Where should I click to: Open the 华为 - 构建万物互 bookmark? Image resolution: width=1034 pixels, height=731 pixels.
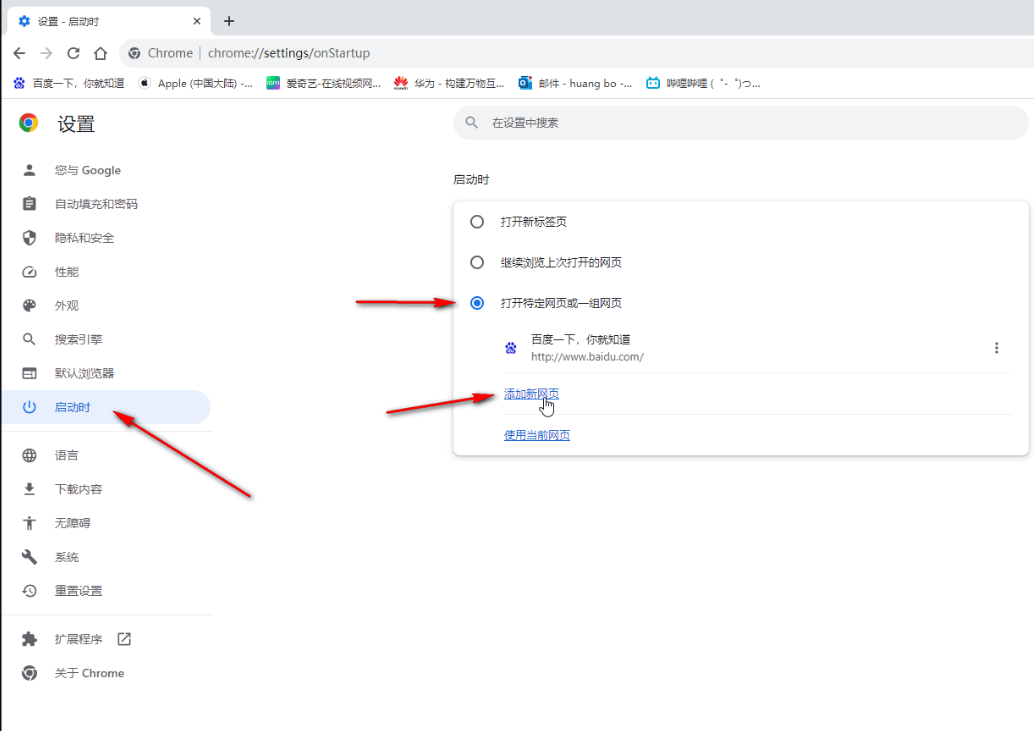coord(449,83)
